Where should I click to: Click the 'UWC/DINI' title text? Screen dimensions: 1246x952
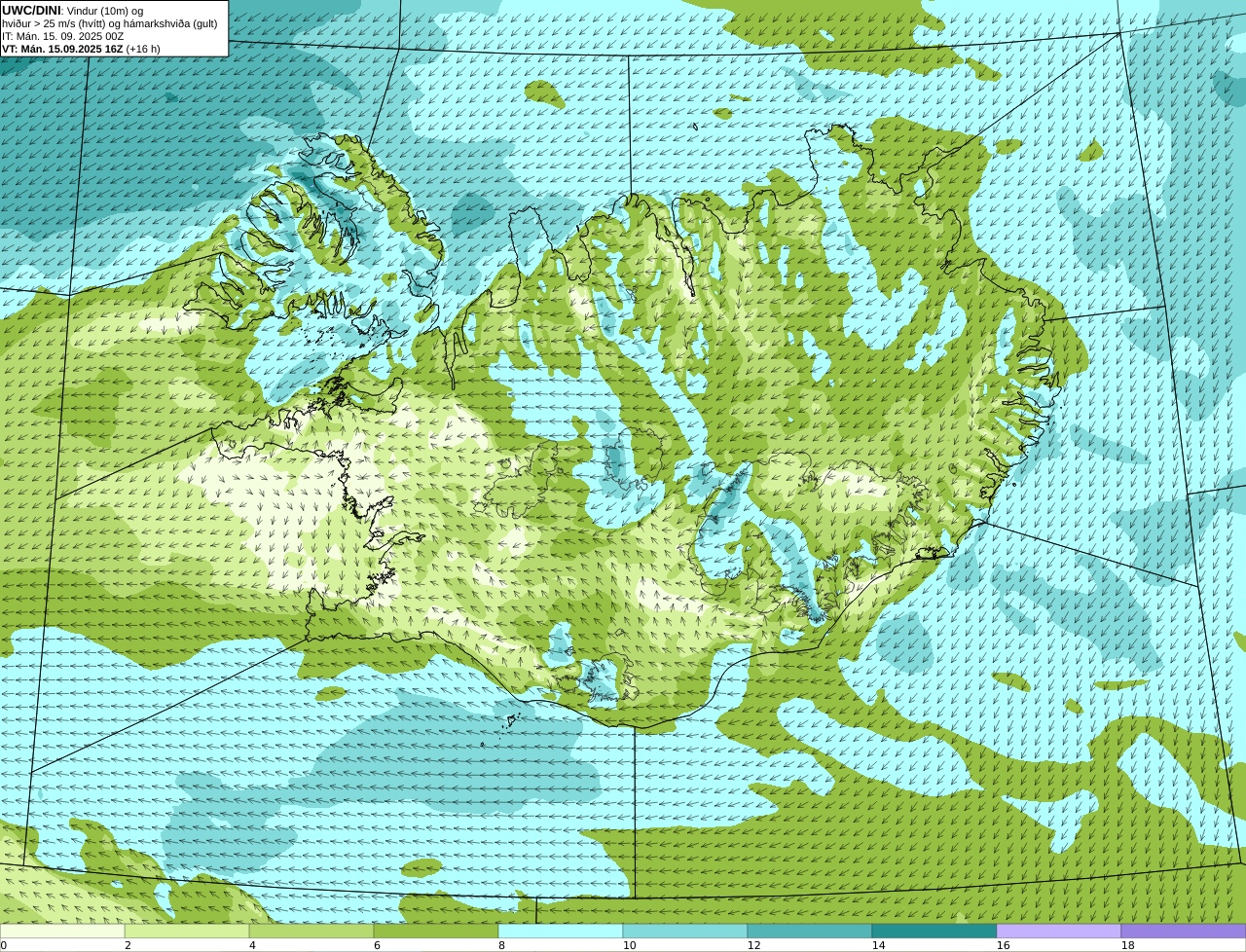31,11
